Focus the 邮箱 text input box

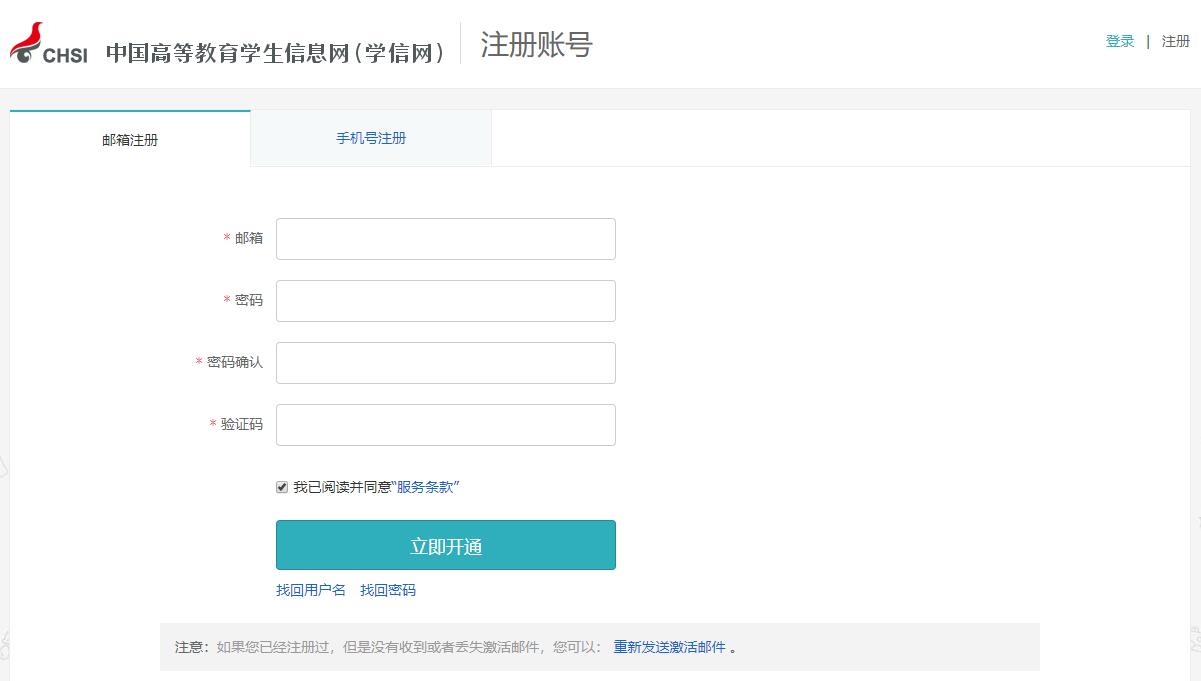pyautogui.click(x=446, y=239)
